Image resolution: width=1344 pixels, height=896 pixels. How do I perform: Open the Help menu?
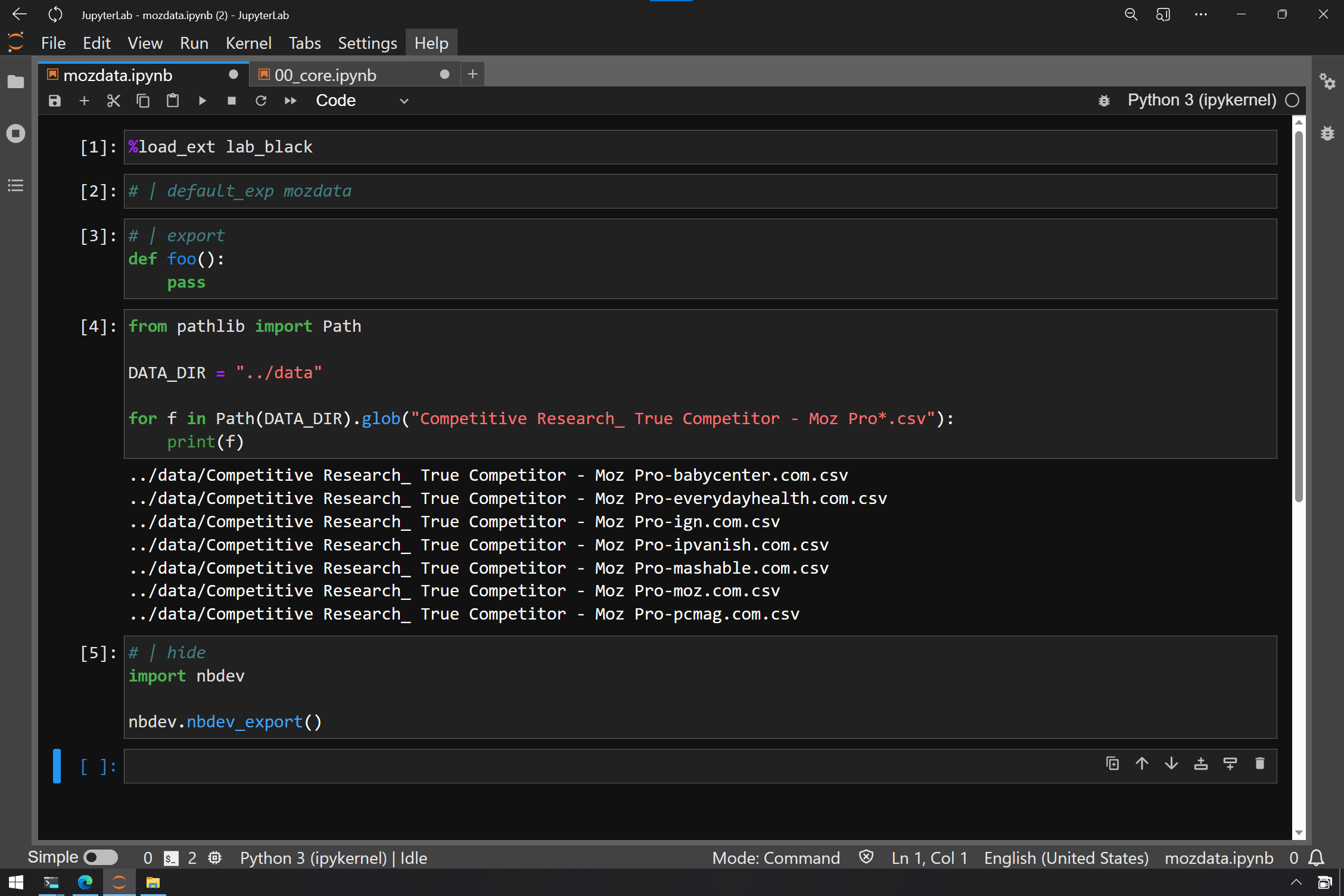tap(431, 43)
